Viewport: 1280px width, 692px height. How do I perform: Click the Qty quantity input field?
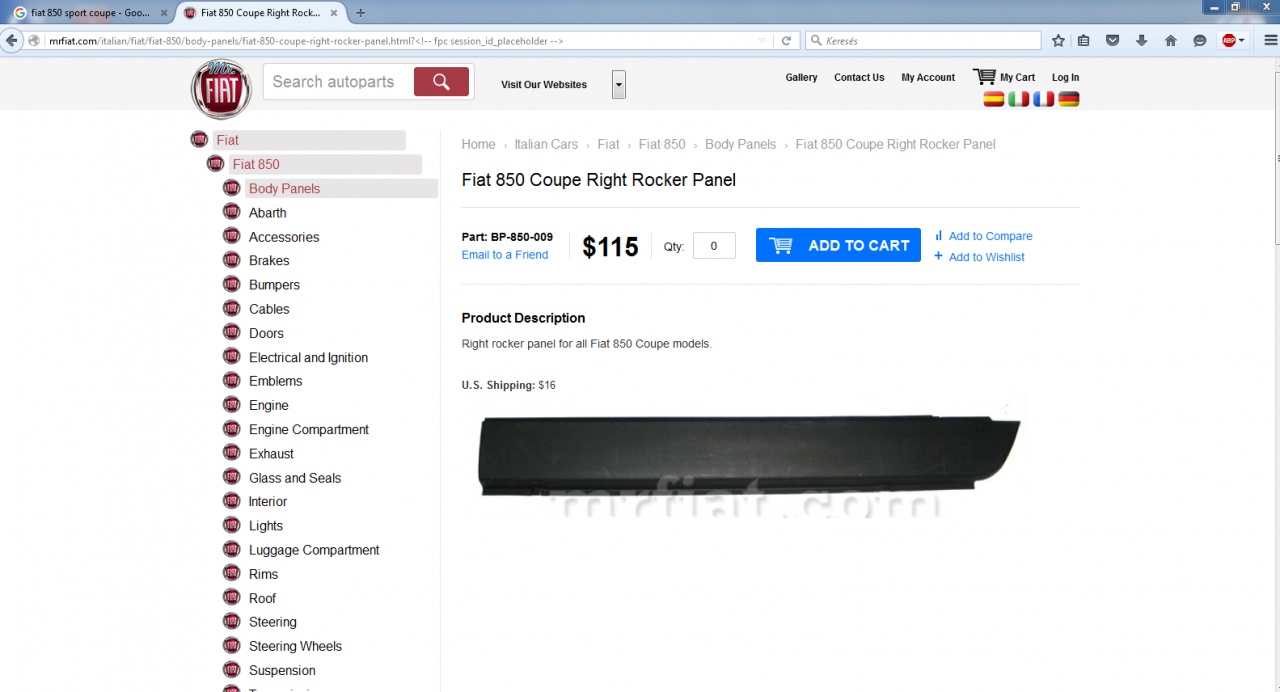(714, 246)
